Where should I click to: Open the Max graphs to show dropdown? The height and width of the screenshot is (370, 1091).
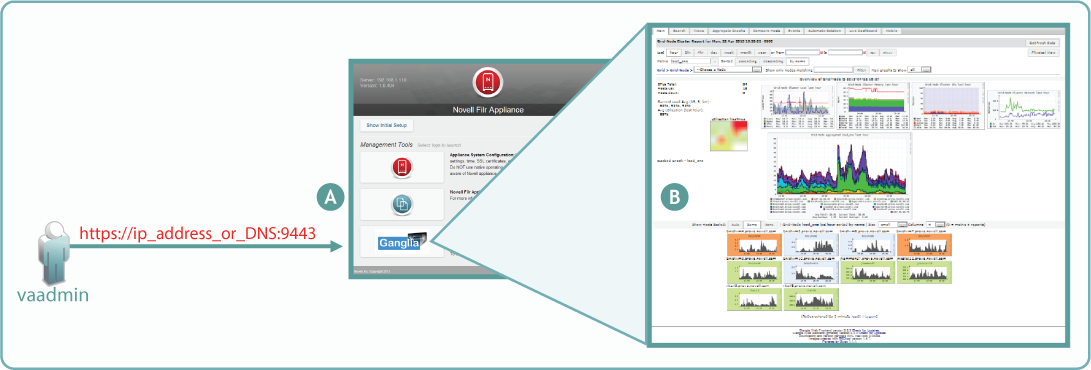(x=918, y=70)
